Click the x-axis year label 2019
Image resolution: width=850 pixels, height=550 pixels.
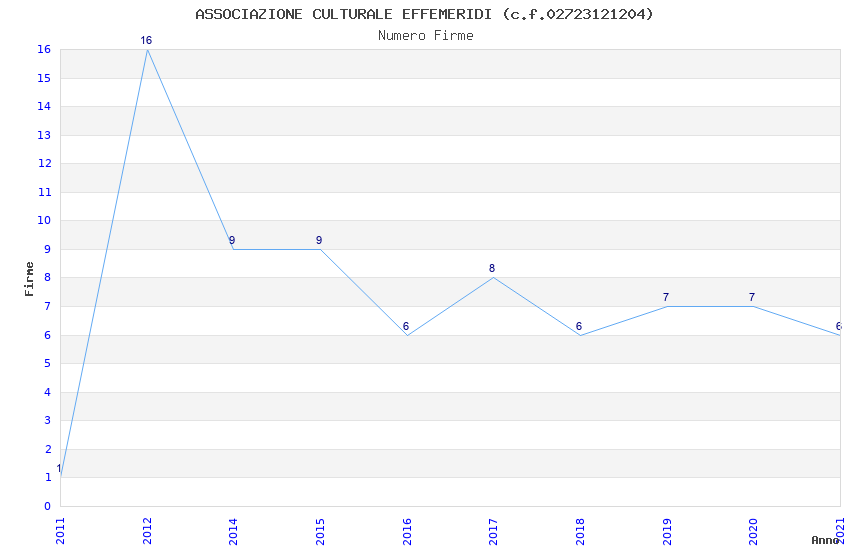pos(667,531)
